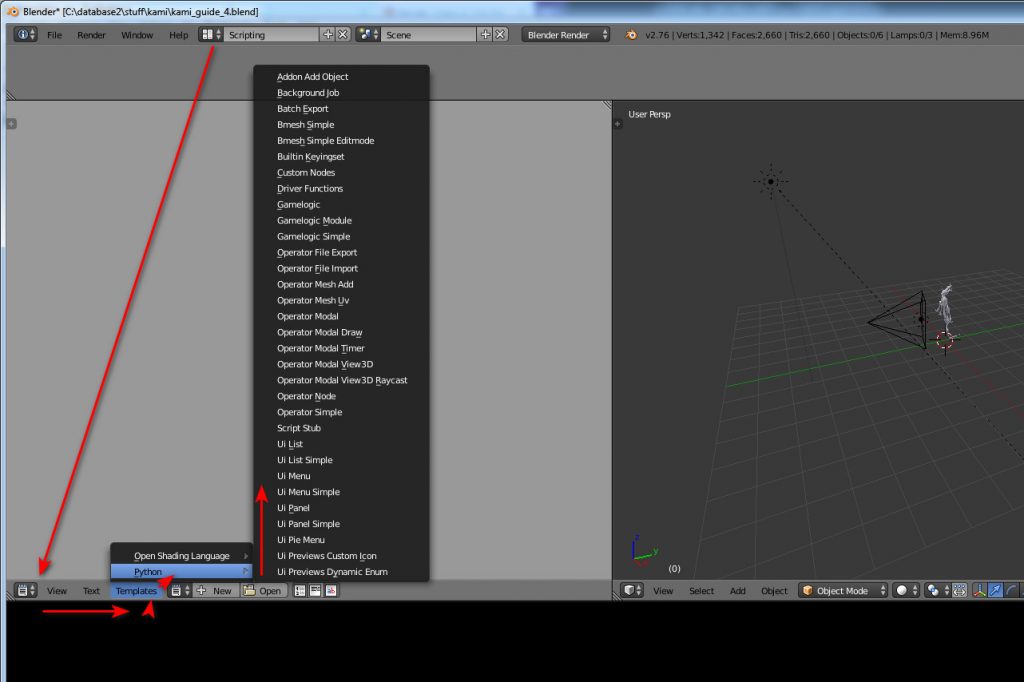The width and height of the screenshot is (1024, 682).
Task: Click the Blender logo in the info header
Action: tap(631, 34)
